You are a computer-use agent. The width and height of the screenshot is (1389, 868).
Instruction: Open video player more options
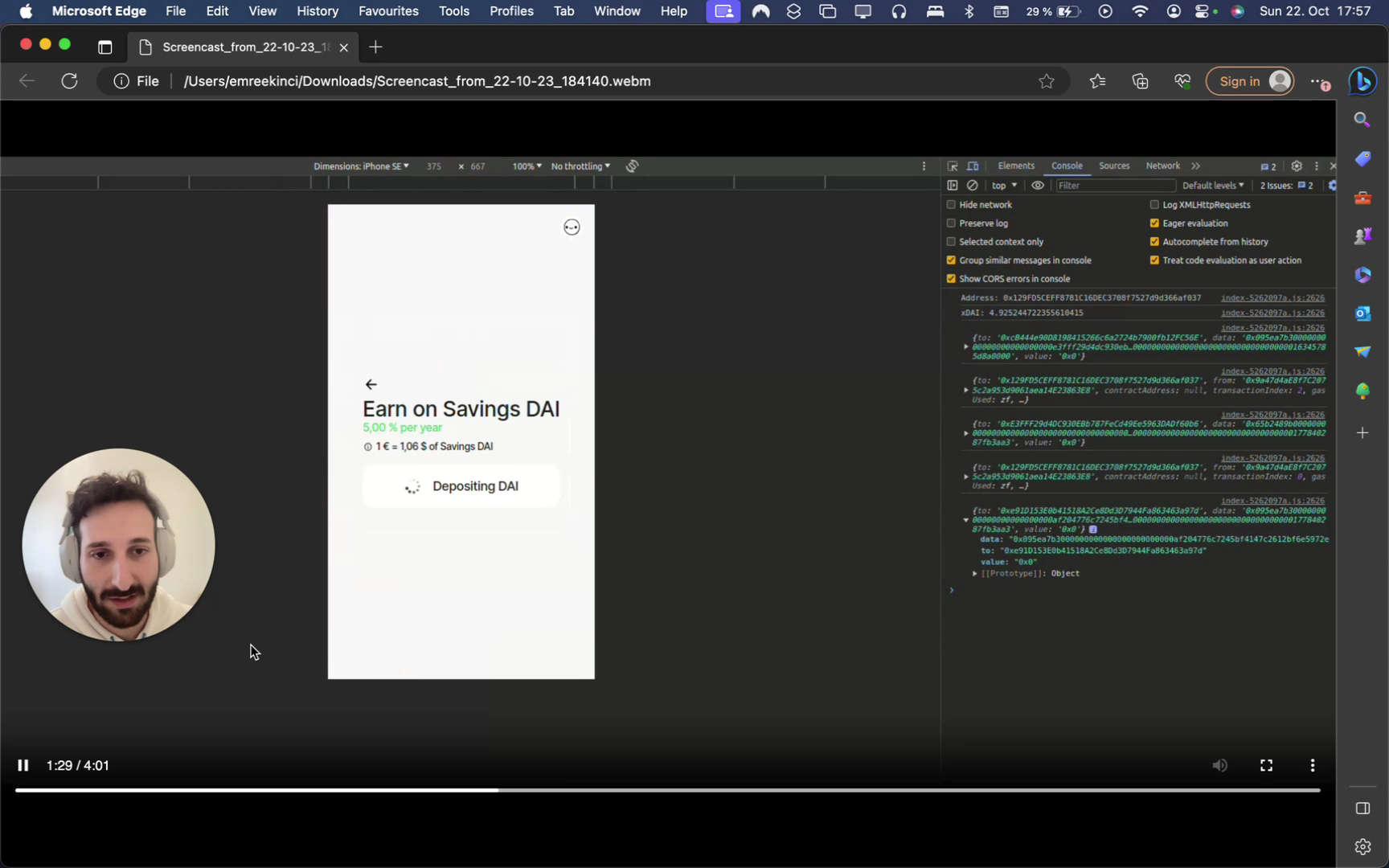(x=1313, y=765)
